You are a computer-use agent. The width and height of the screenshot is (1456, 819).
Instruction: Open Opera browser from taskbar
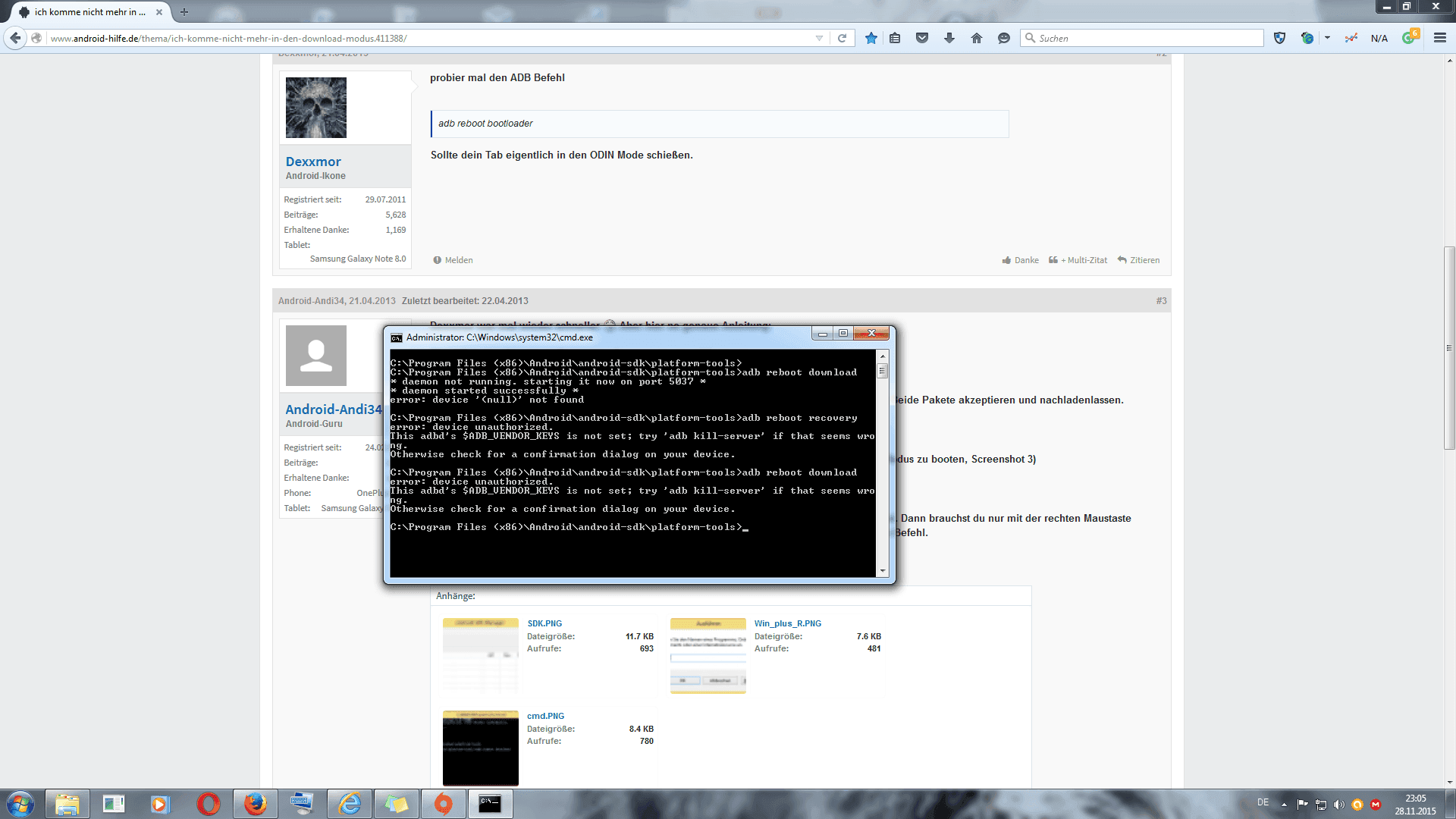click(208, 804)
